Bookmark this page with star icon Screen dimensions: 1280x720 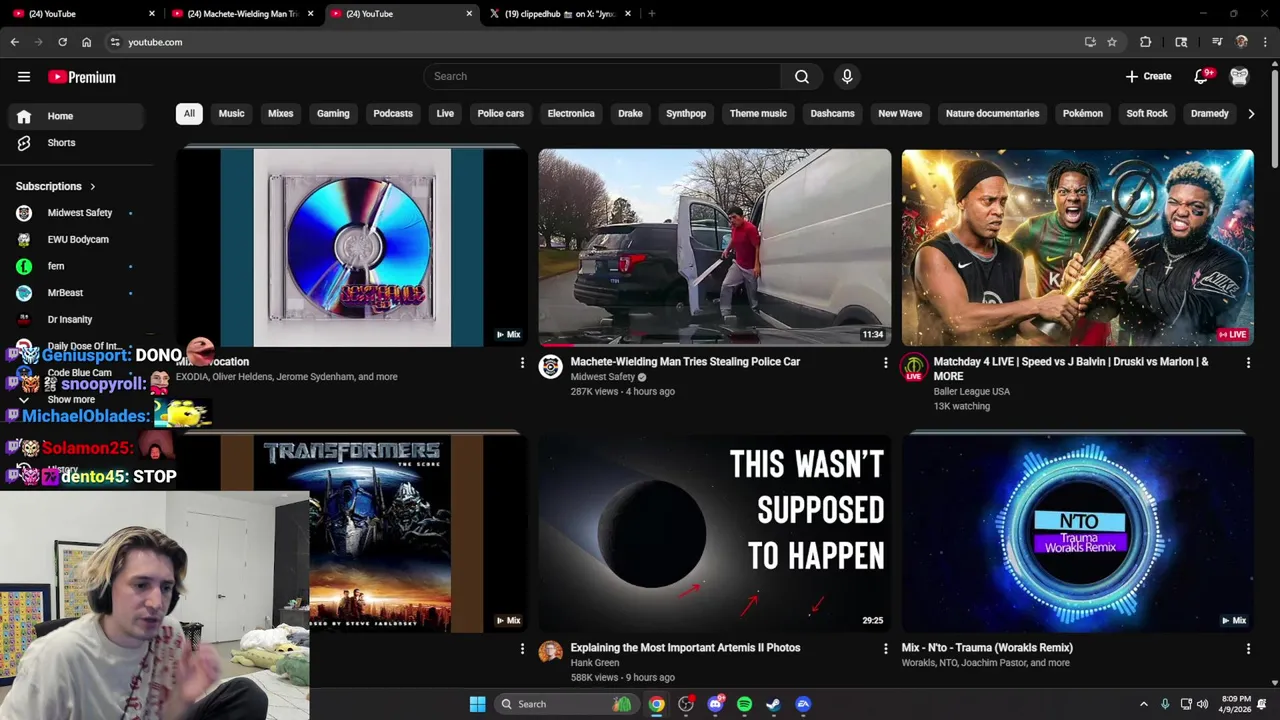pos(1112,42)
